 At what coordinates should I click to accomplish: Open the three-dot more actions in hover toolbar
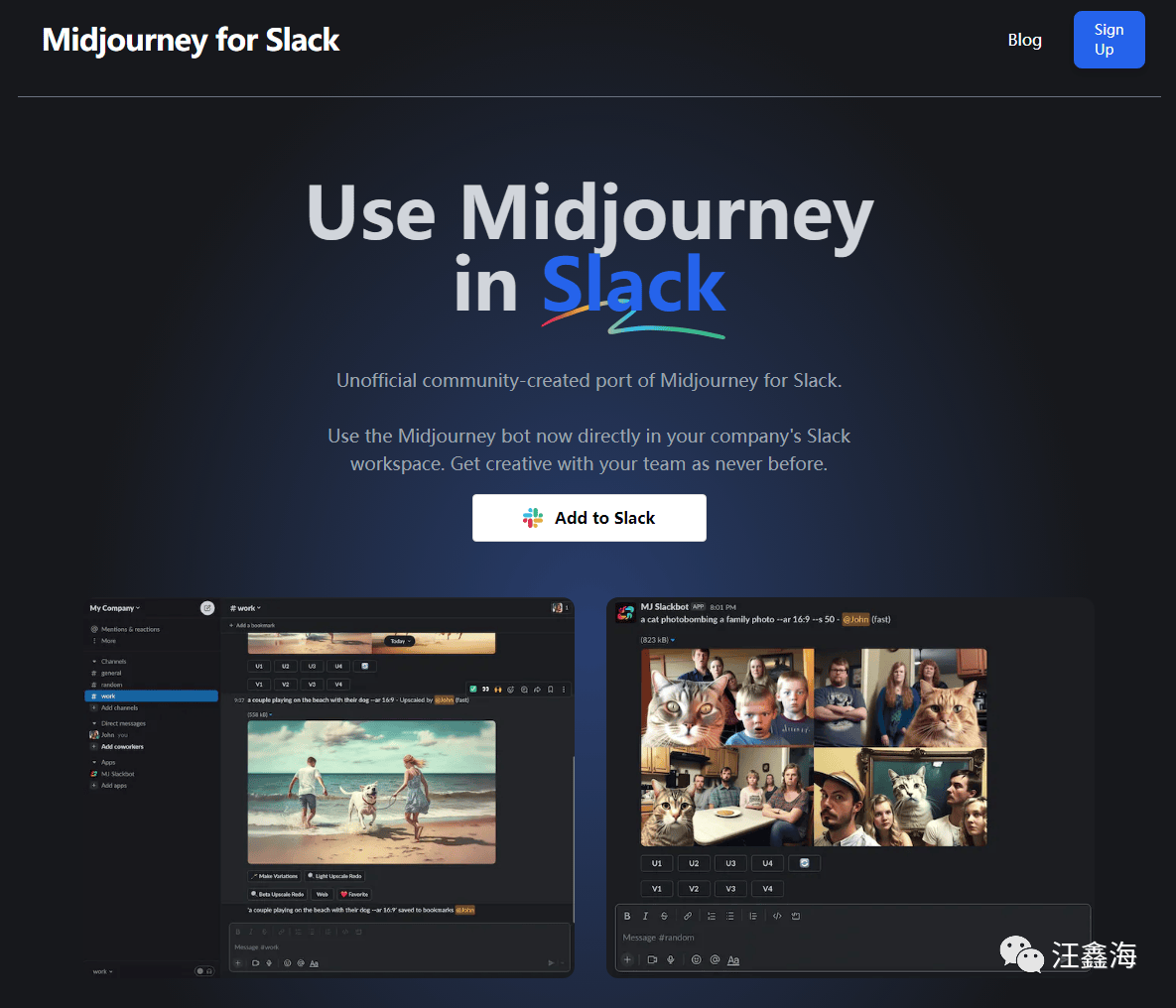[564, 689]
